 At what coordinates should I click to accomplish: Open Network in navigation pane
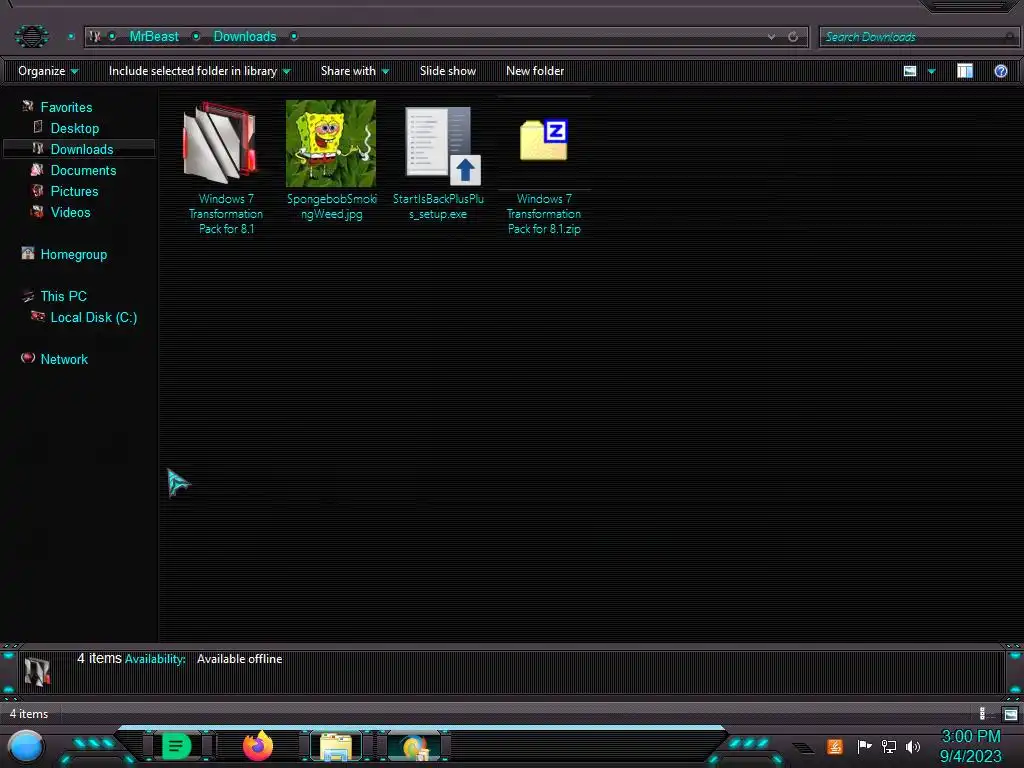click(64, 359)
